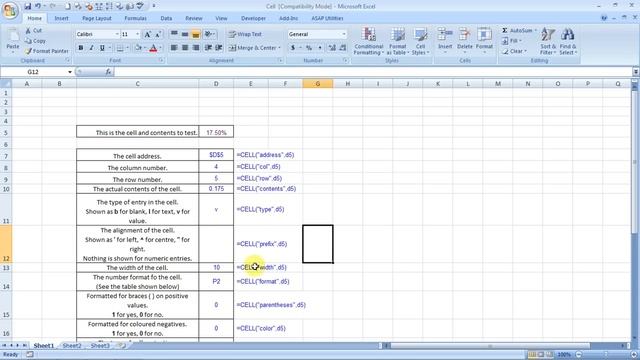Click the zoom slider in status bar
The height and width of the screenshot is (360, 640).
pos(606,355)
